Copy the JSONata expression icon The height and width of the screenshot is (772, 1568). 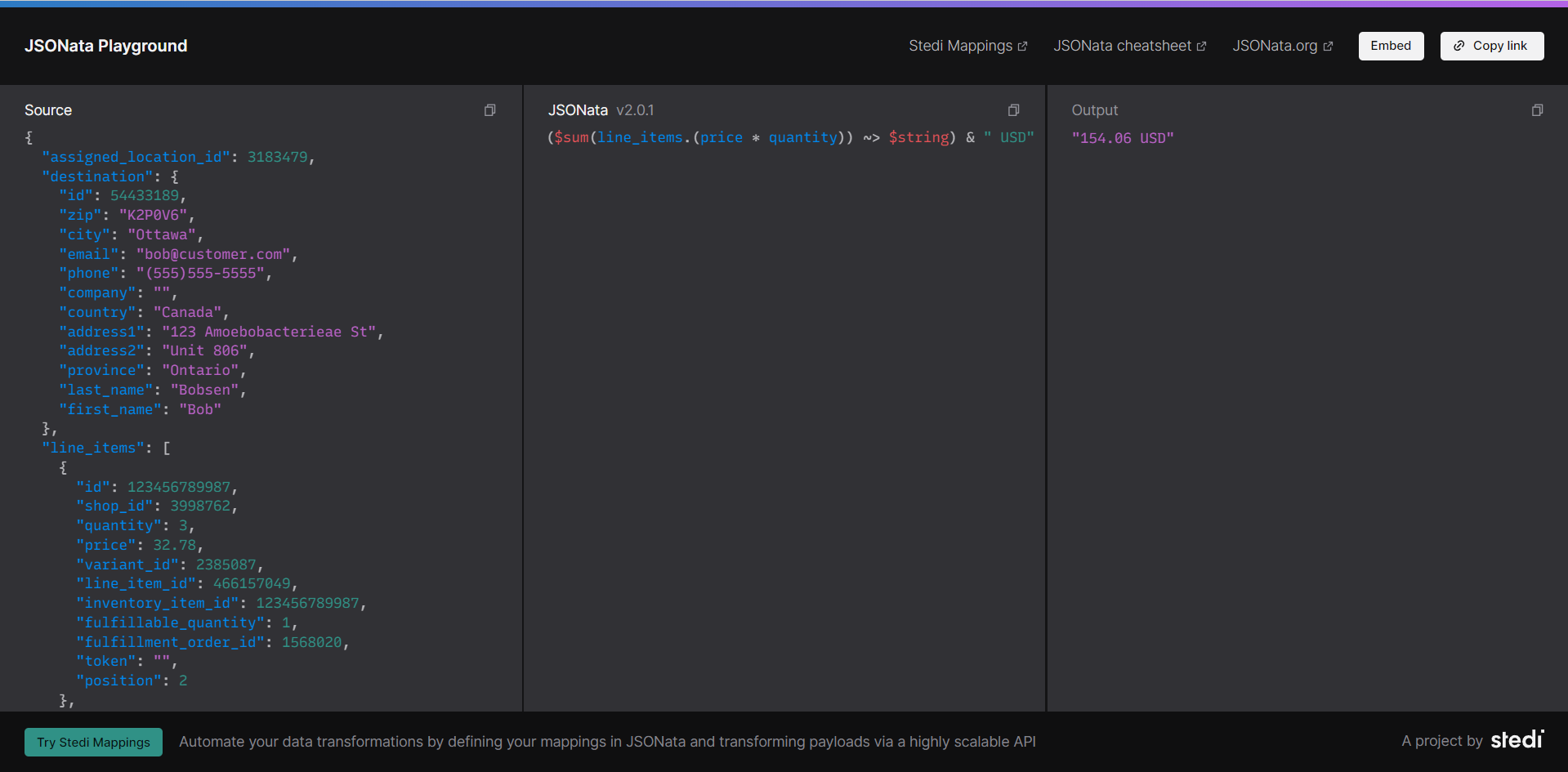pos(1014,110)
